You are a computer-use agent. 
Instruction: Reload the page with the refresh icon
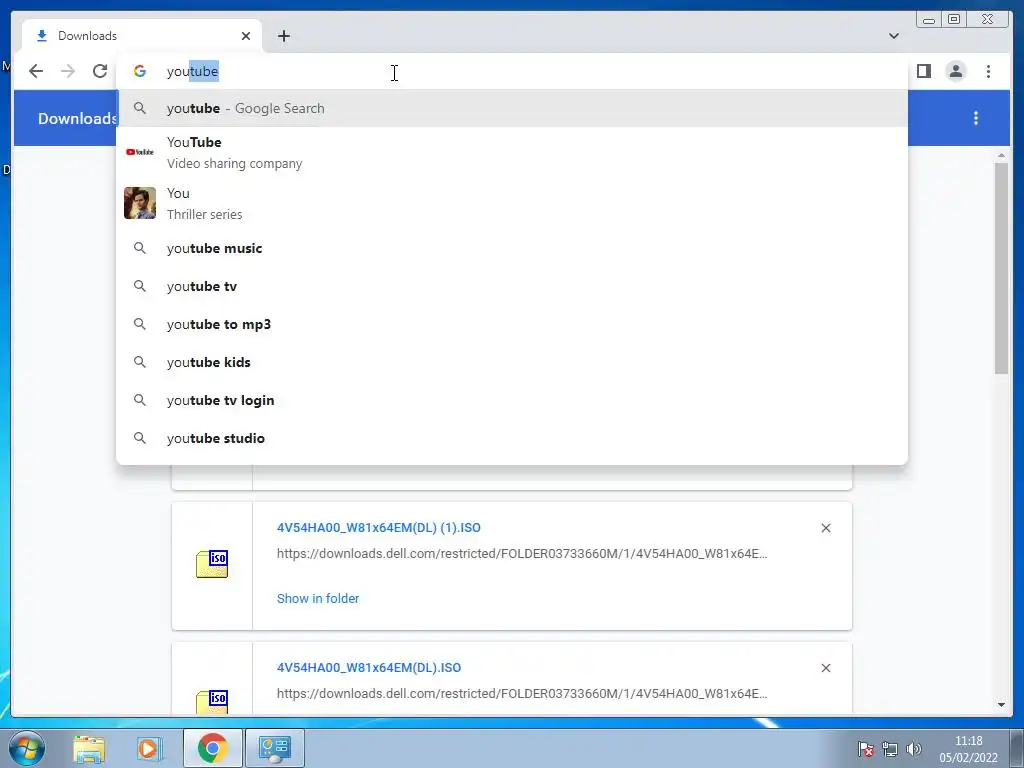100,71
